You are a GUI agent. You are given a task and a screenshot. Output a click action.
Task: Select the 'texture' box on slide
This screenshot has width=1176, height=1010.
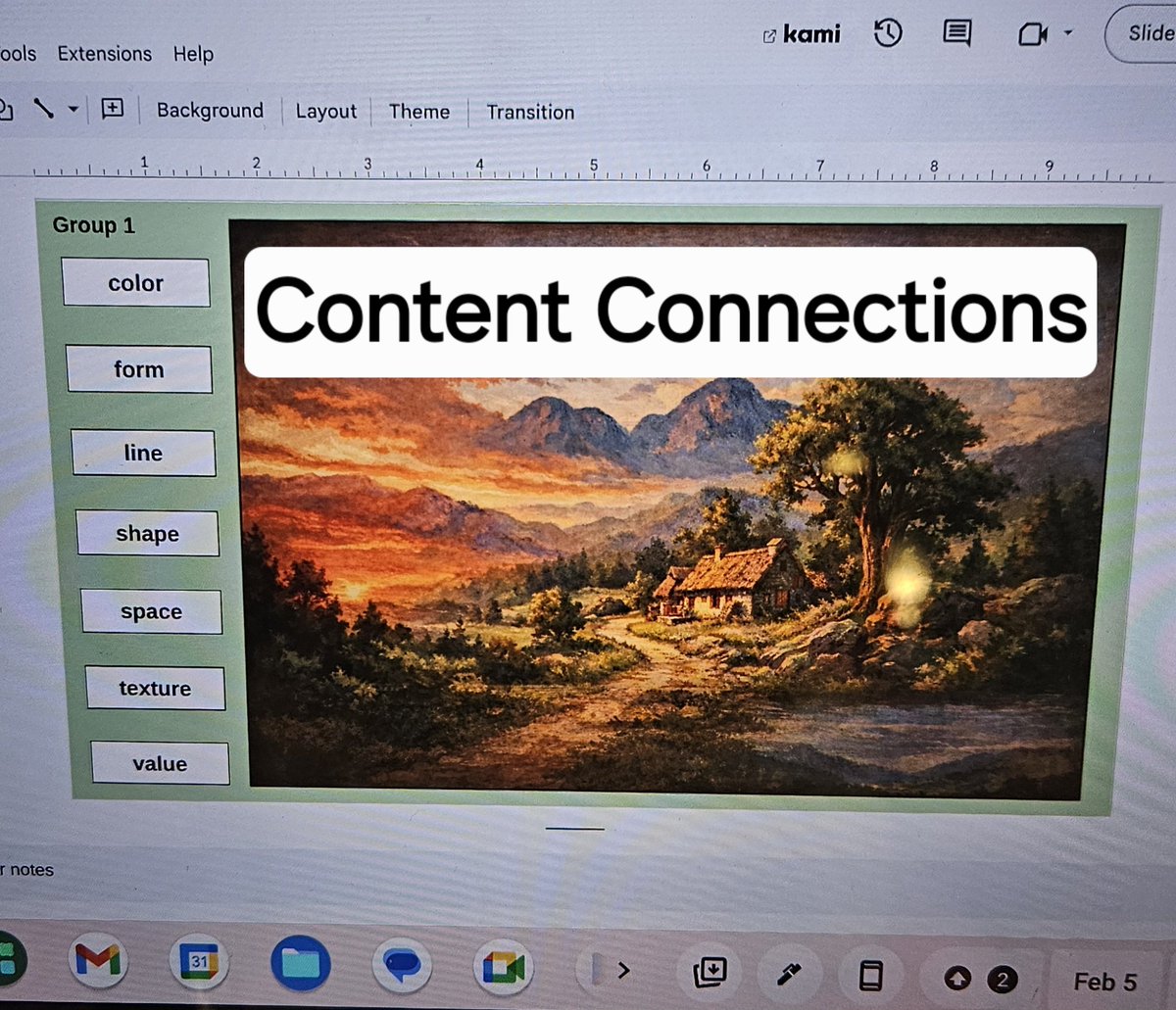[155, 689]
